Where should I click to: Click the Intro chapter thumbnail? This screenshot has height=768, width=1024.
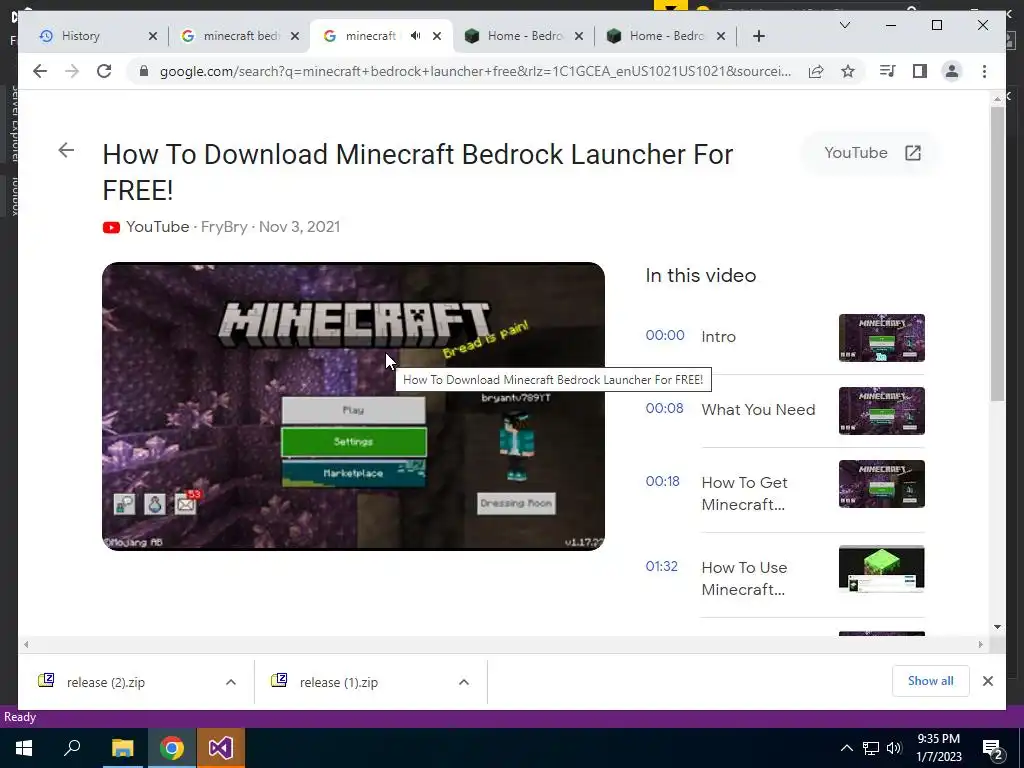[x=882, y=338]
